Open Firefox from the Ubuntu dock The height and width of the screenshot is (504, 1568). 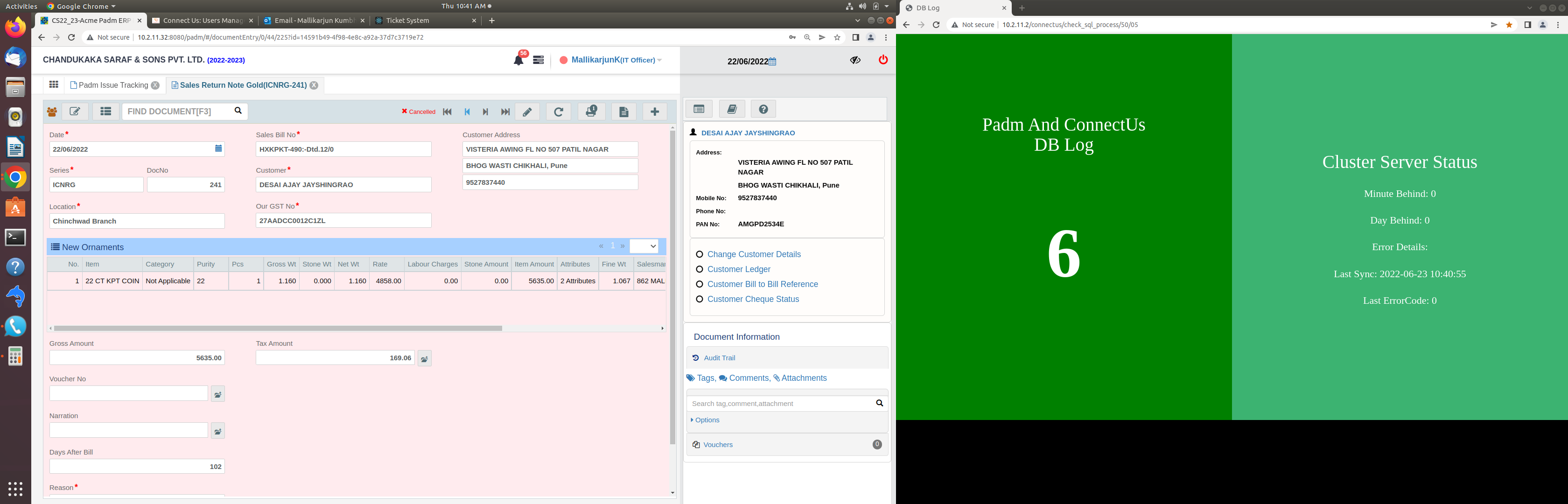coord(15,28)
